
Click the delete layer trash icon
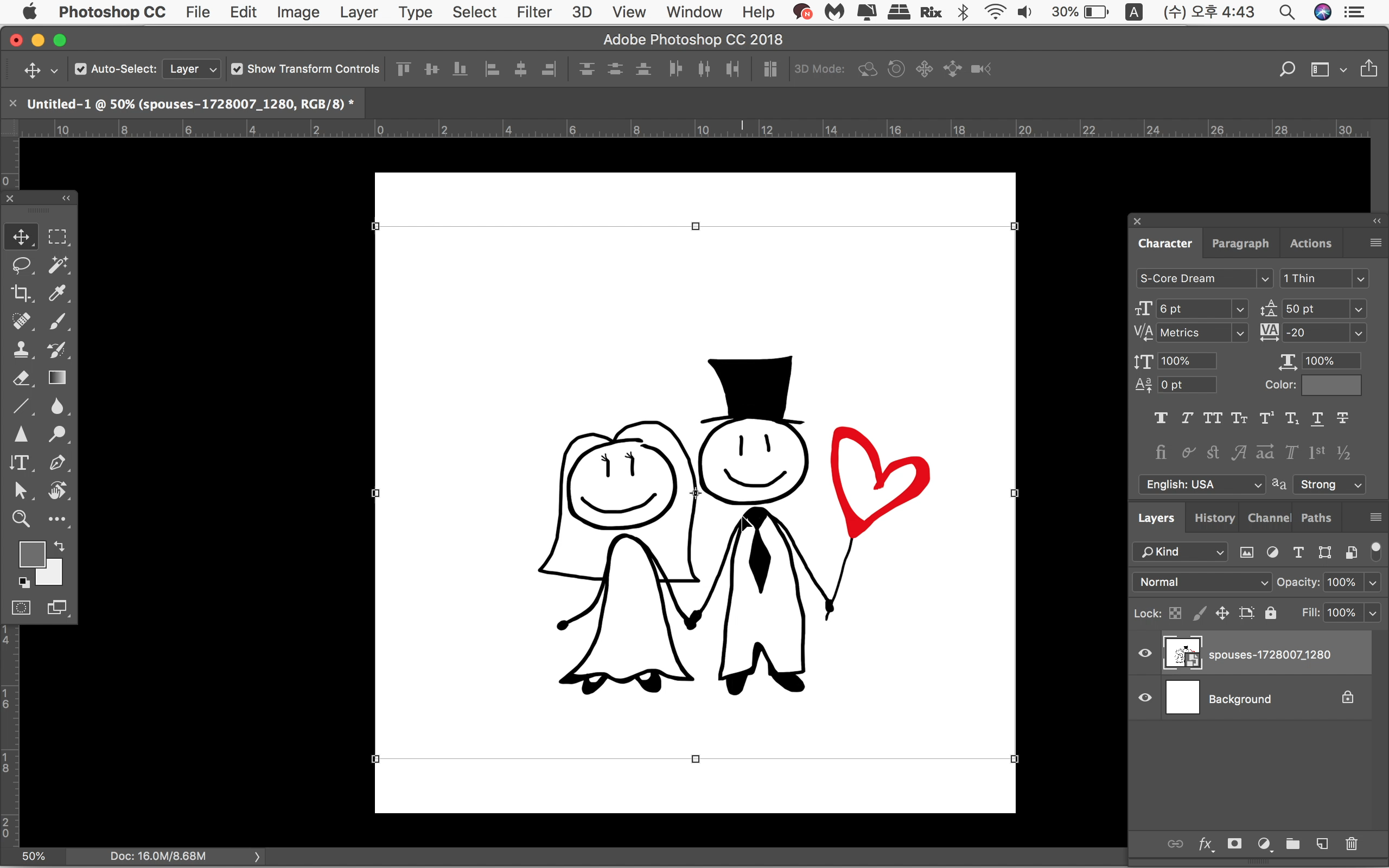pos(1351,843)
